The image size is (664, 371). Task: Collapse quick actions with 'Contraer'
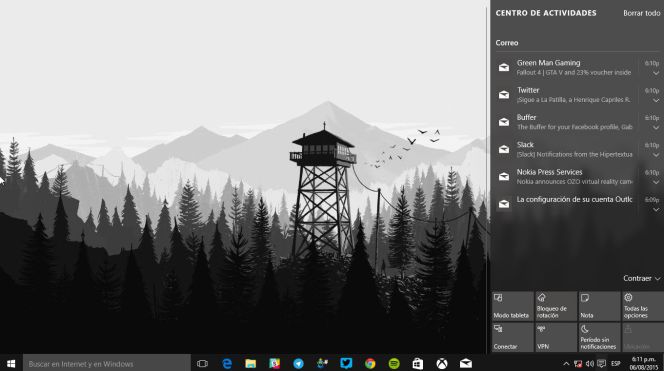pos(642,278)
